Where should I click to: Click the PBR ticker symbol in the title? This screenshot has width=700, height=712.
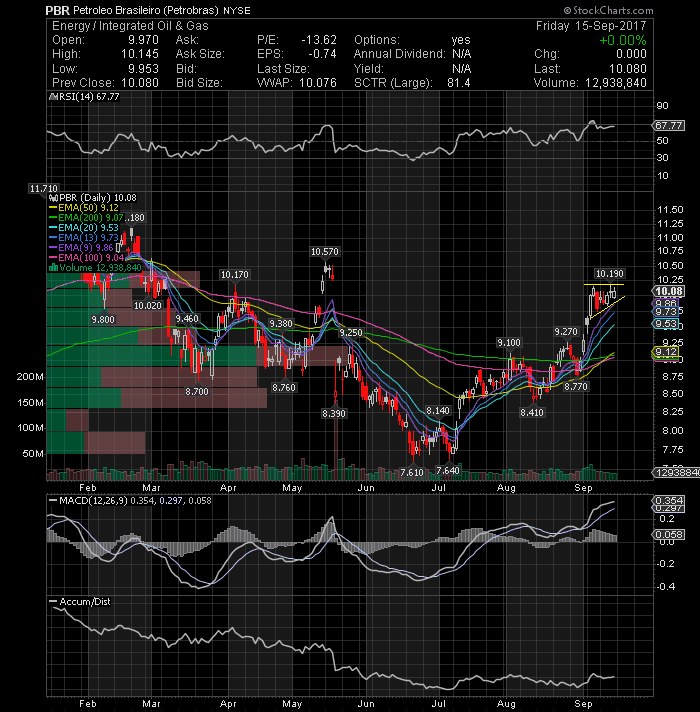[57, 10]
